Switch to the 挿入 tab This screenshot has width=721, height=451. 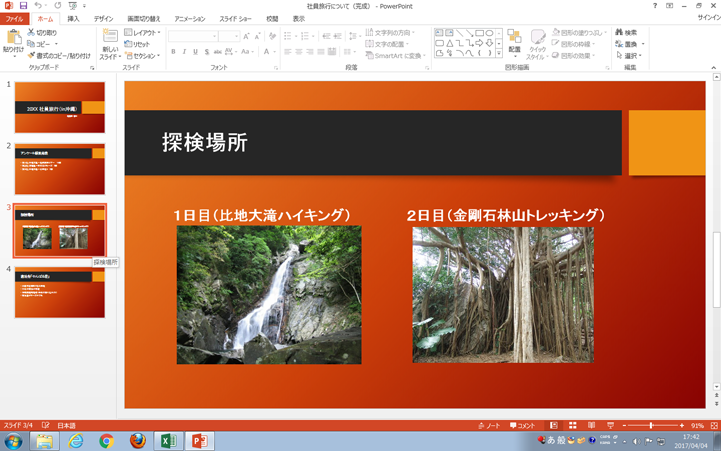point(73,19)
